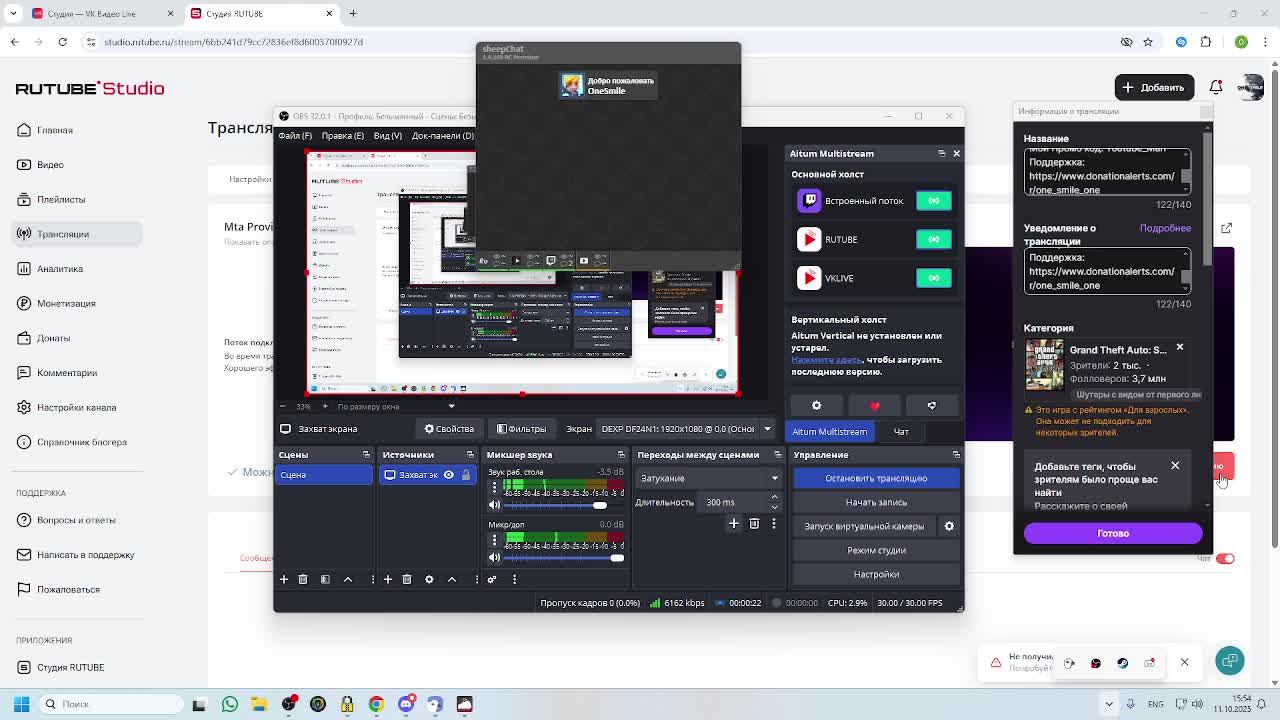Expand the Экран display selection dropdown
The width and height of the screenshot is (1280, 720).
point(687,429)
